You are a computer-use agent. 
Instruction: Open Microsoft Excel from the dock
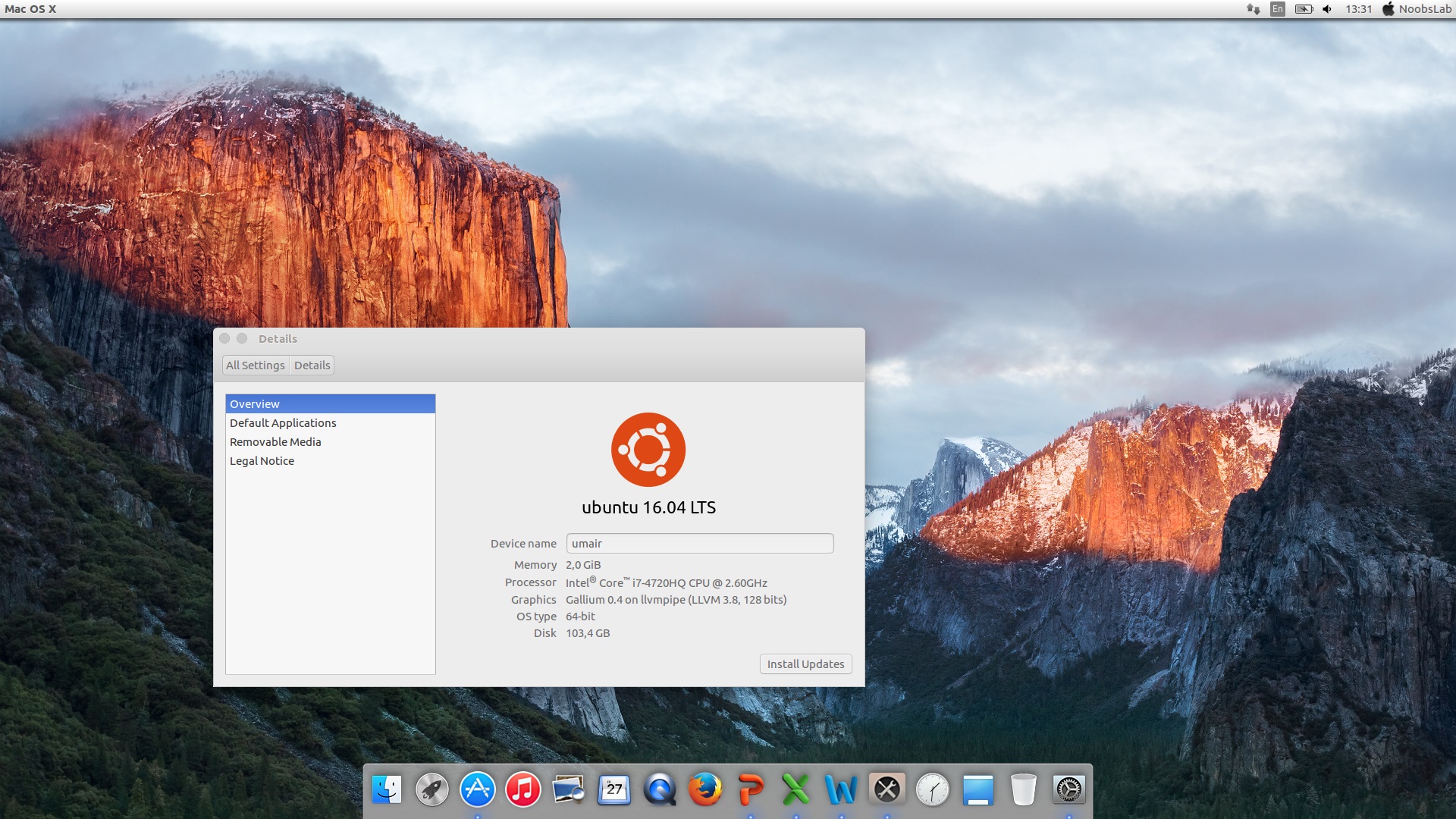tap(797, 790)
